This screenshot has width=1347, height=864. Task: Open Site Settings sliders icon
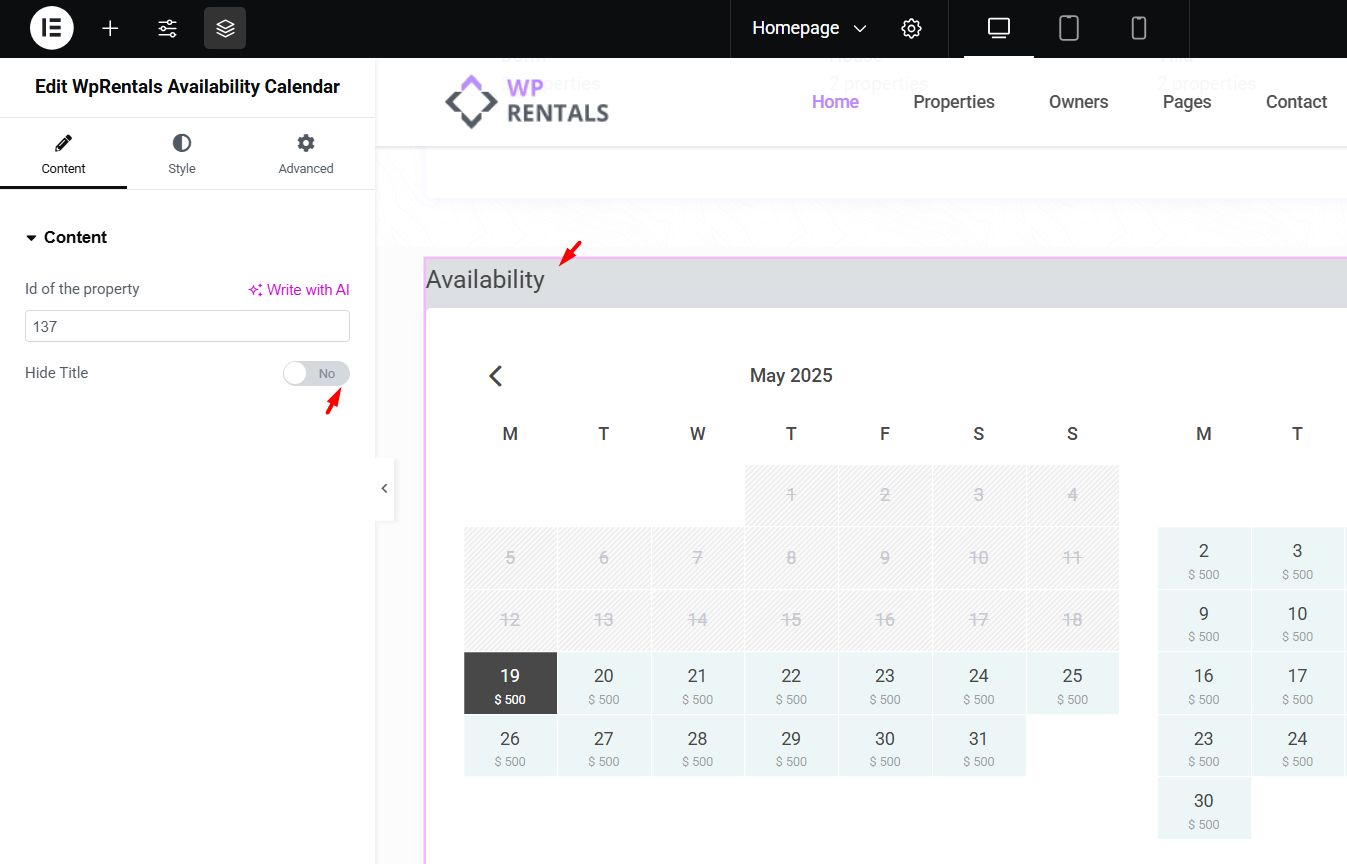coord(167,28)
